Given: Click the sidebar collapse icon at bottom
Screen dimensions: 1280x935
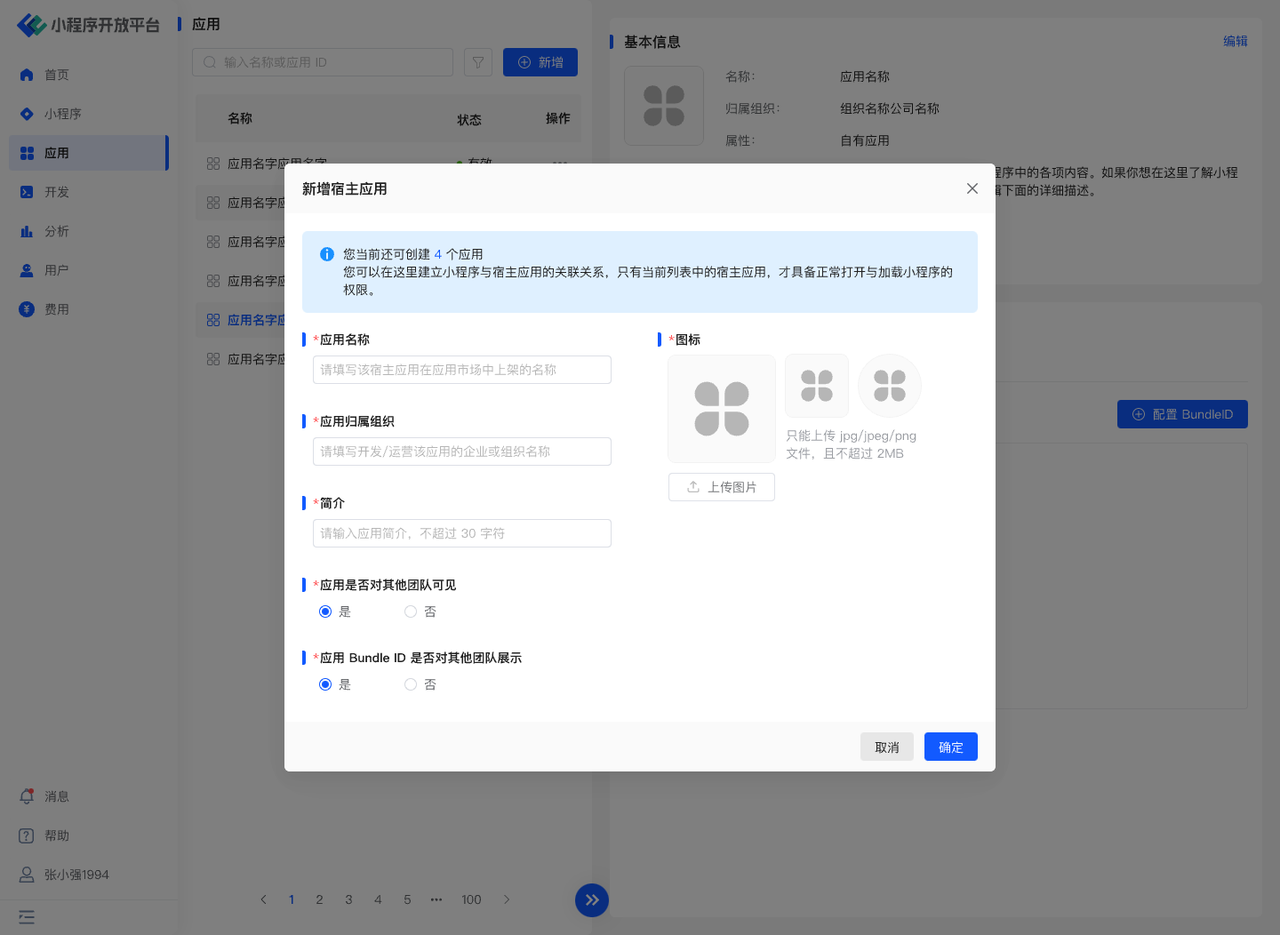Looking at the screenshot, I should (27, 916).
